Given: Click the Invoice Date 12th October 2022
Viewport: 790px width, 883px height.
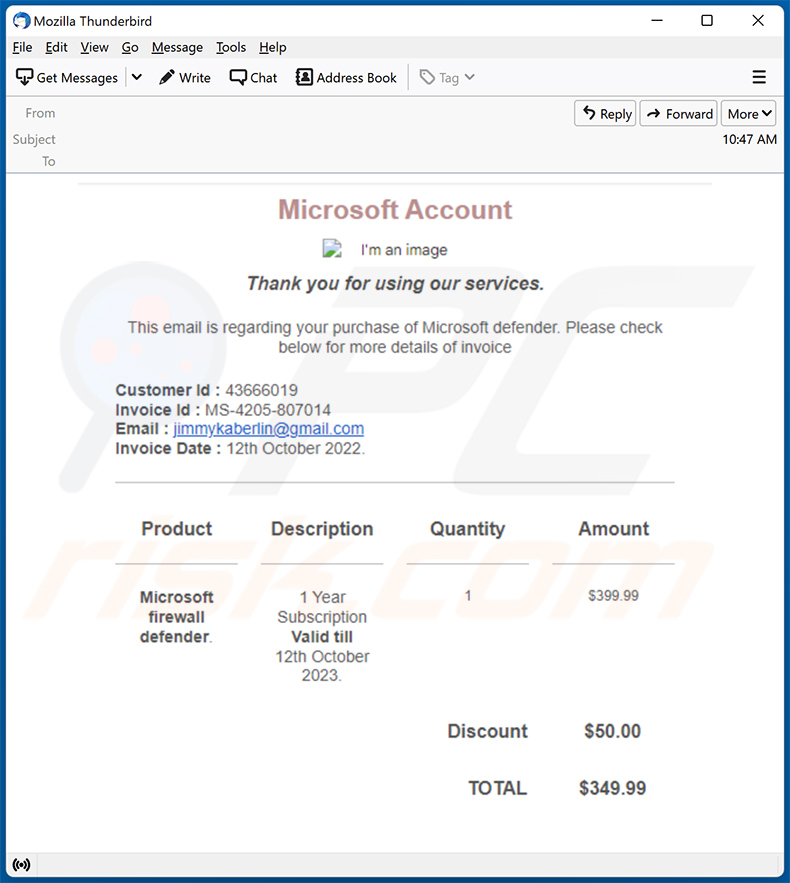Looking at the screenshot, I should pyautogui.click(x=296, y=448).
